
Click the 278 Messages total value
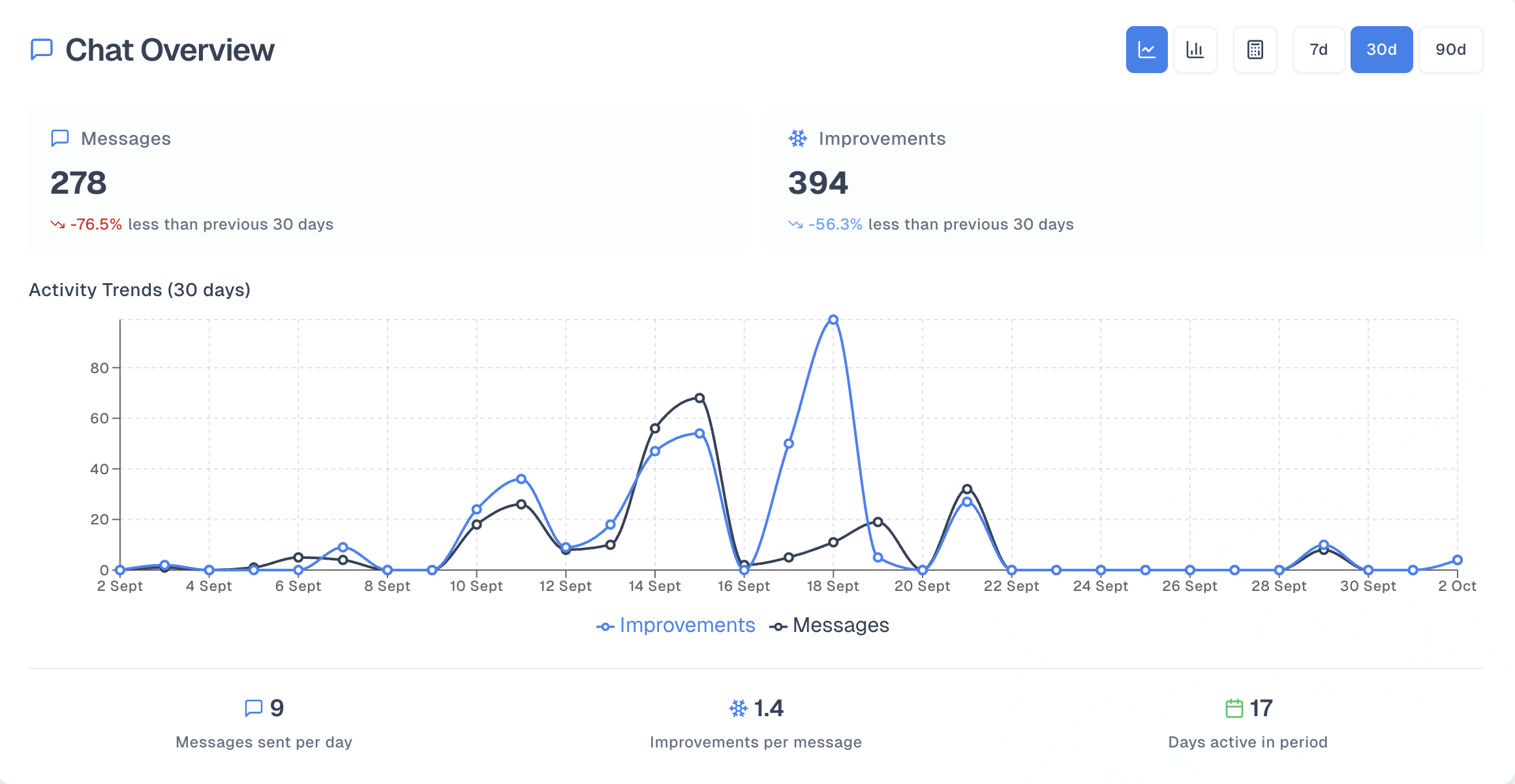pyautogui.click(x=78, y=183)
